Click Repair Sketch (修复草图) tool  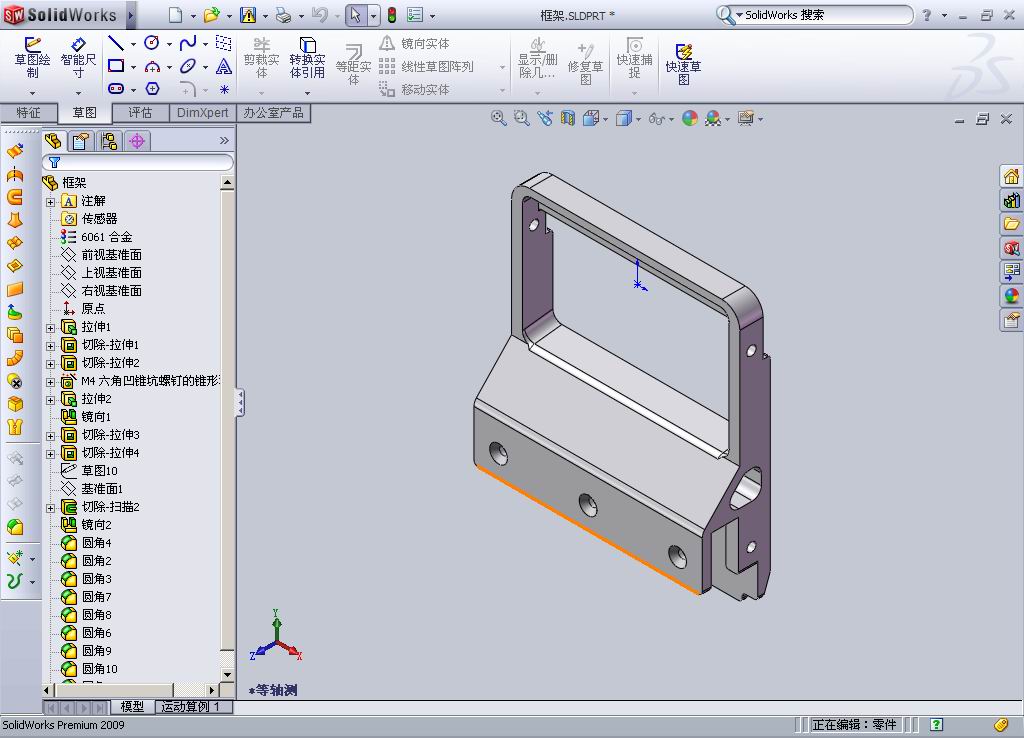click(x=585, y=64)
